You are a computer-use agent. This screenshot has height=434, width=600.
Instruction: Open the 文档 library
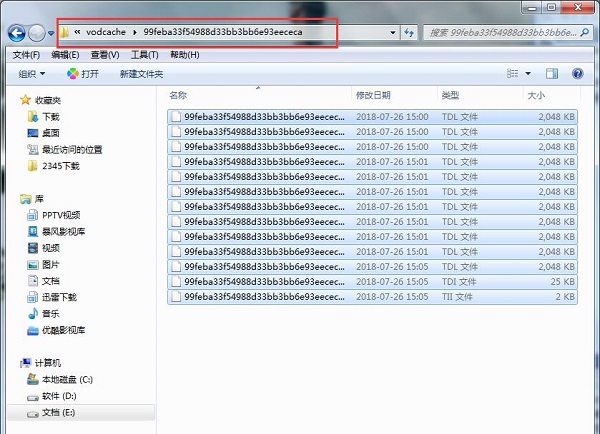[51, 281]
